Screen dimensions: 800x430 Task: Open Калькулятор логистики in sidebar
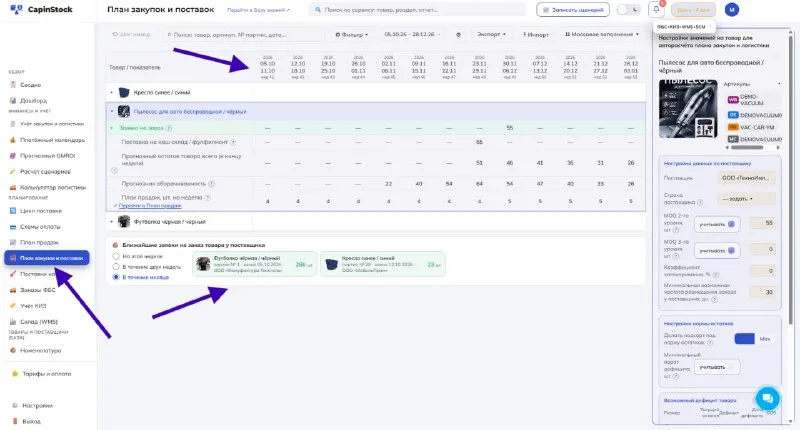tap(53, 187)
